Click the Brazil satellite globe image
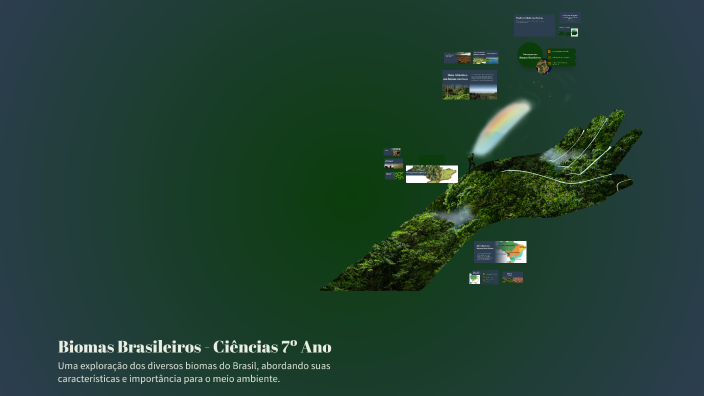This screenshot has width=704, height=396. pyautogui.click(x=543, y=67)
